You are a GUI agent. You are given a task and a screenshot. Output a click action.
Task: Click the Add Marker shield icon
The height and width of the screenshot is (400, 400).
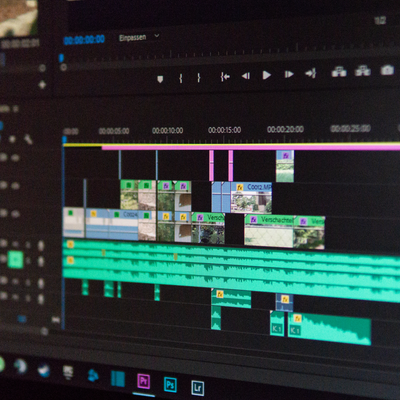[x=160, y=79]
